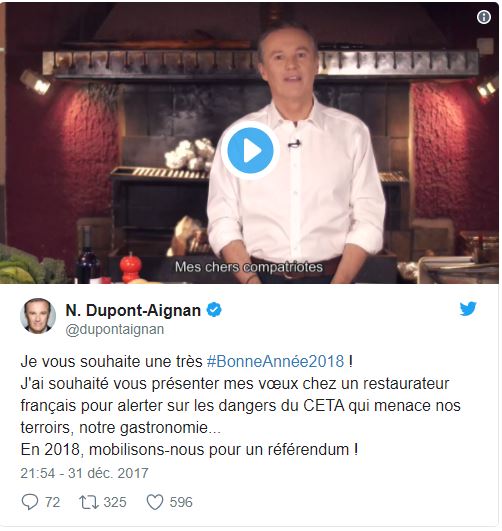Click the Twitter bird logo
The width and height of the screenshot is (502, 531).
[468, 309]
